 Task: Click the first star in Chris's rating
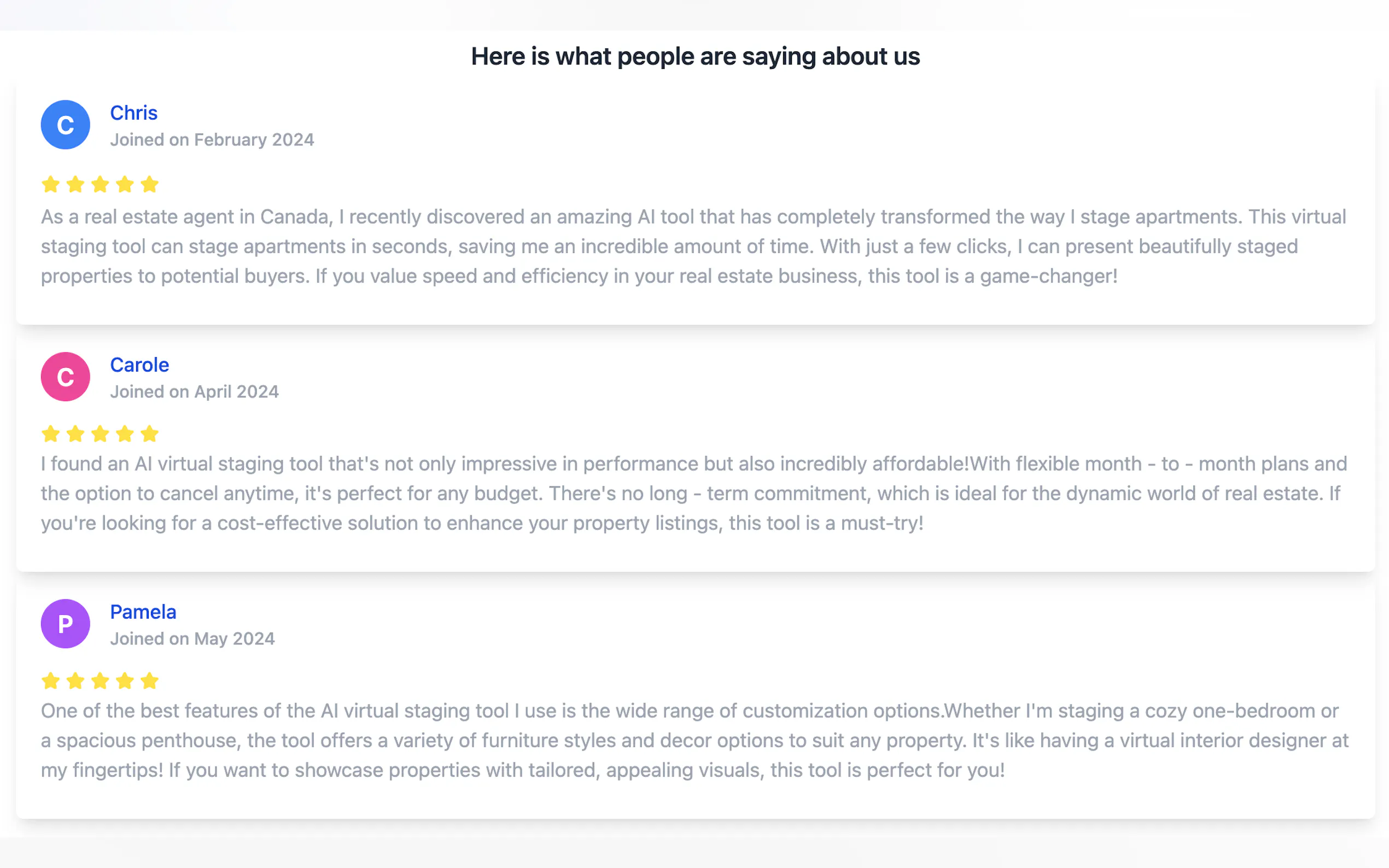(x=50, y=184)
